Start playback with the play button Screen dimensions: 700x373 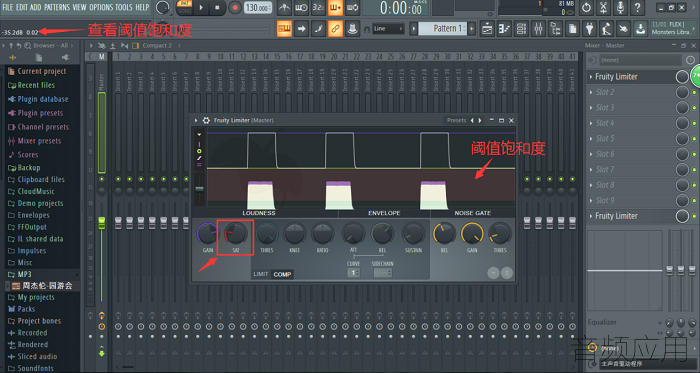[201, 8]
